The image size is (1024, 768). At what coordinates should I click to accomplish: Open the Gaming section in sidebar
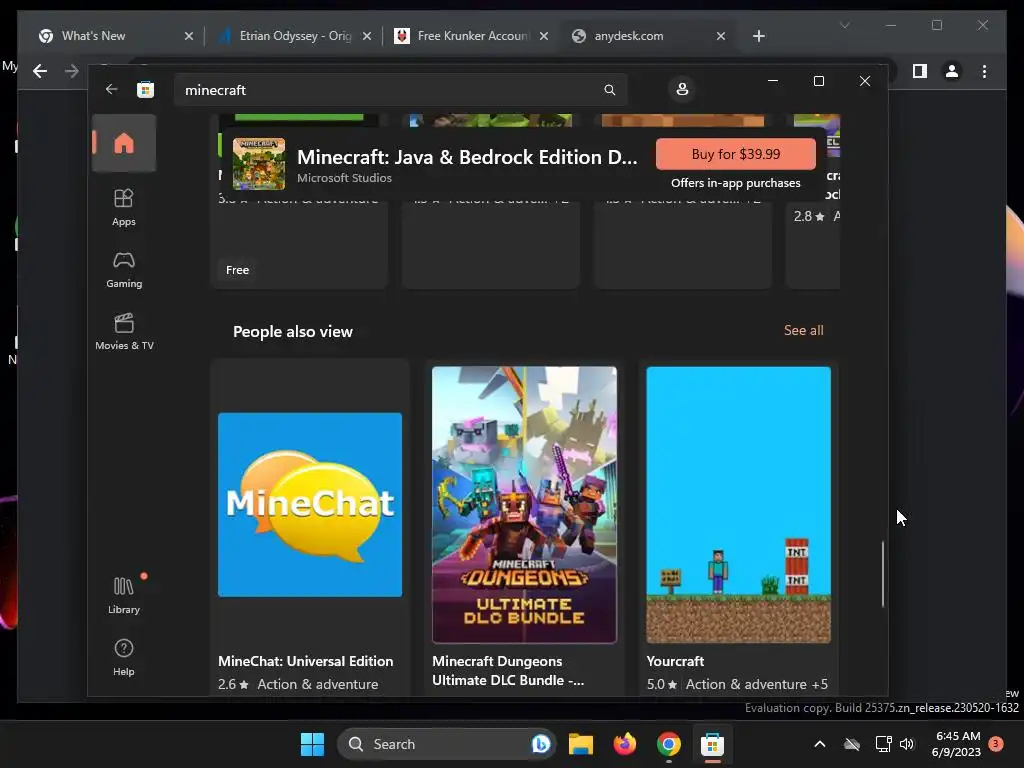123,270
